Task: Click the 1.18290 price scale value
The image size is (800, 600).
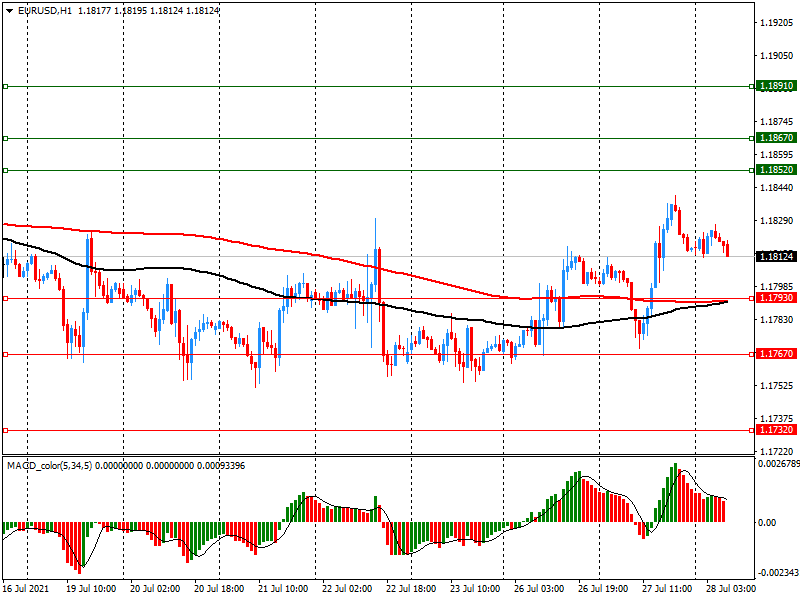Action: [x=777, y=221]
